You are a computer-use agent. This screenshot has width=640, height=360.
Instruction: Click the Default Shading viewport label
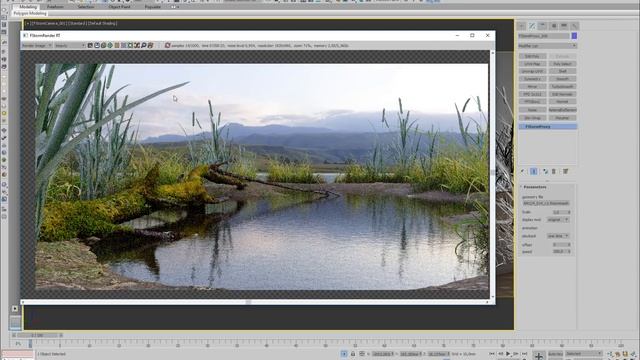(x=102, y=23)
